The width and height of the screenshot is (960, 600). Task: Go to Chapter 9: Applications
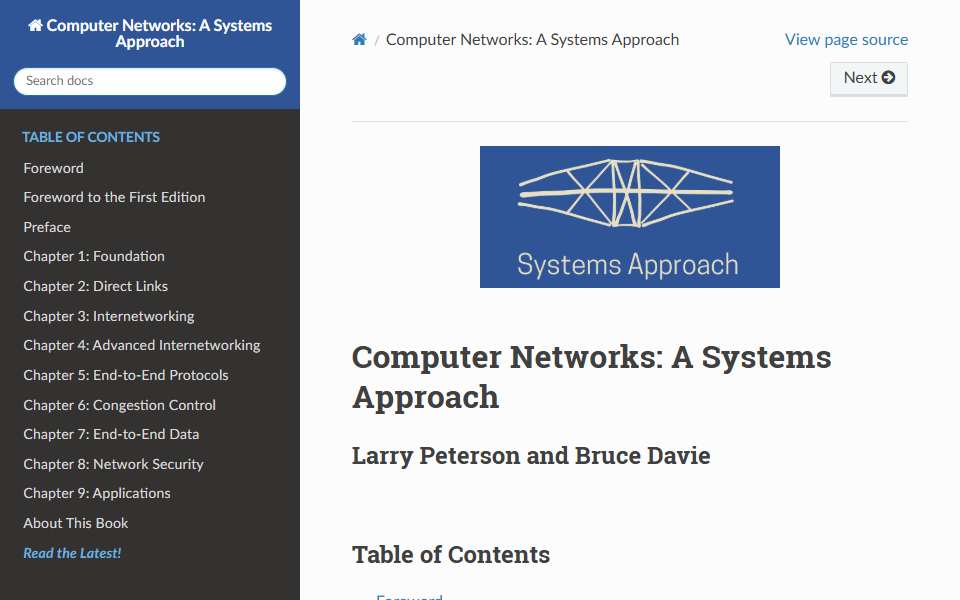coord(97,493)
